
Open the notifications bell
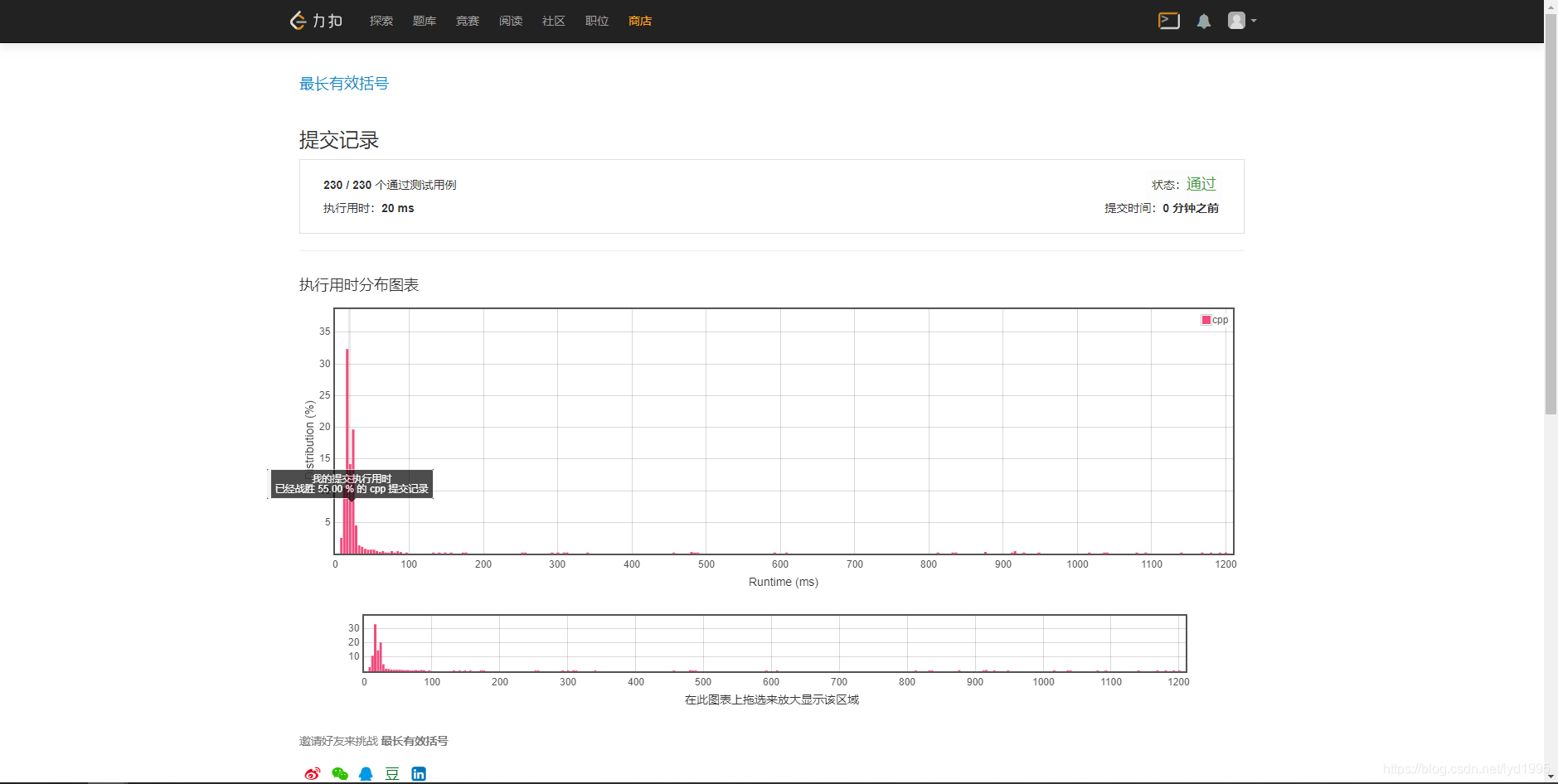pos(1204,22)
